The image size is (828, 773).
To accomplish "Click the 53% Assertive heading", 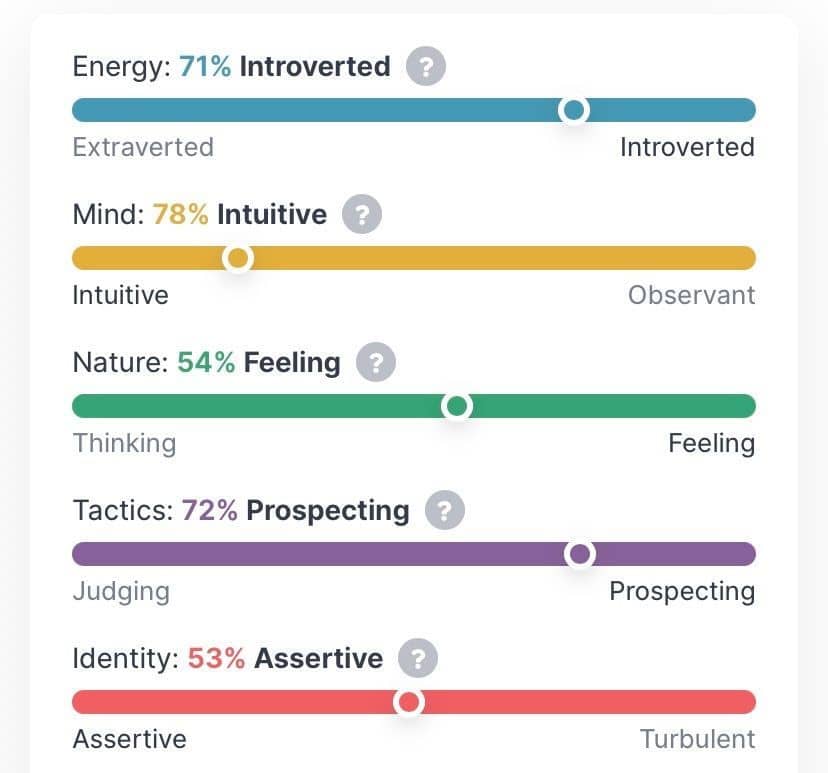I will [285, 658].
